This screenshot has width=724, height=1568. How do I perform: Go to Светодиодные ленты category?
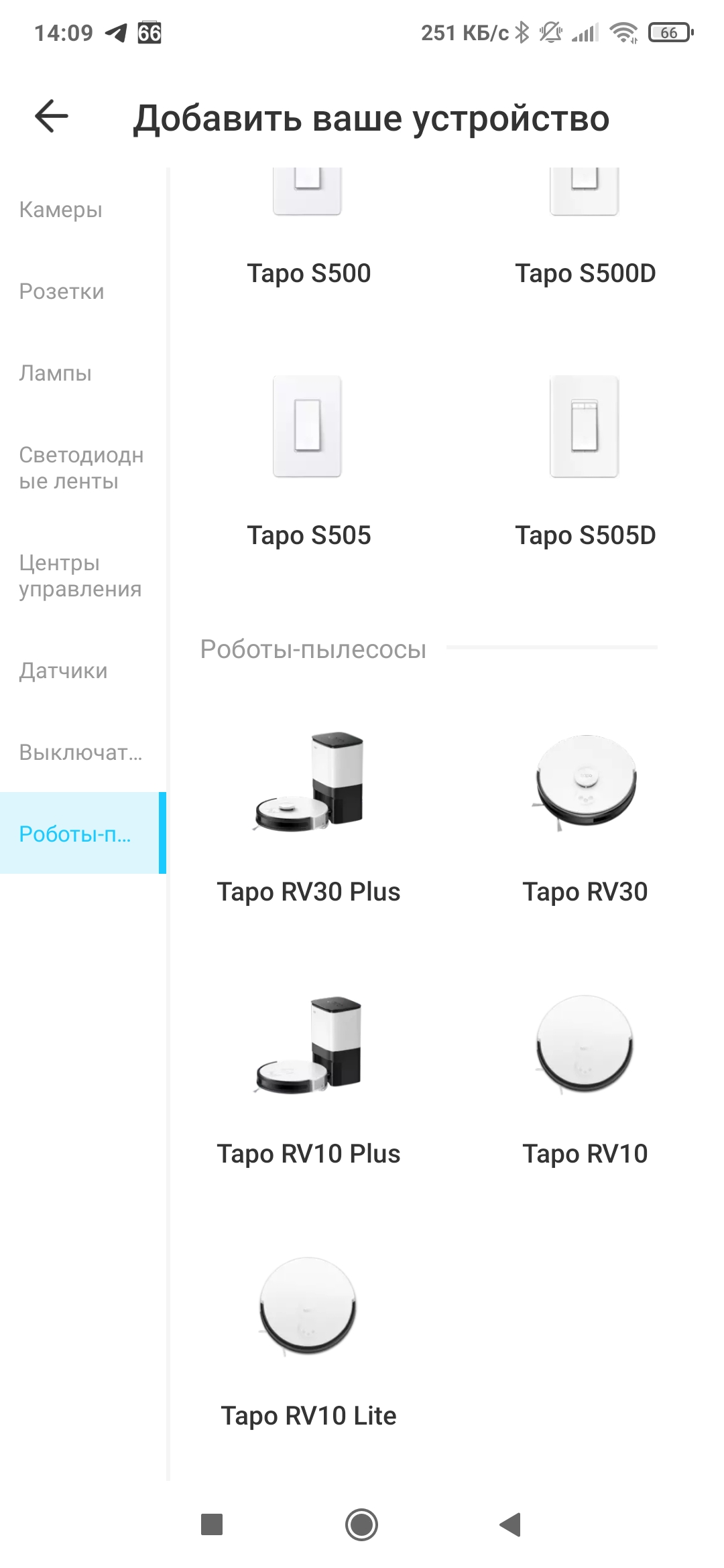click(x=81, y=468)
